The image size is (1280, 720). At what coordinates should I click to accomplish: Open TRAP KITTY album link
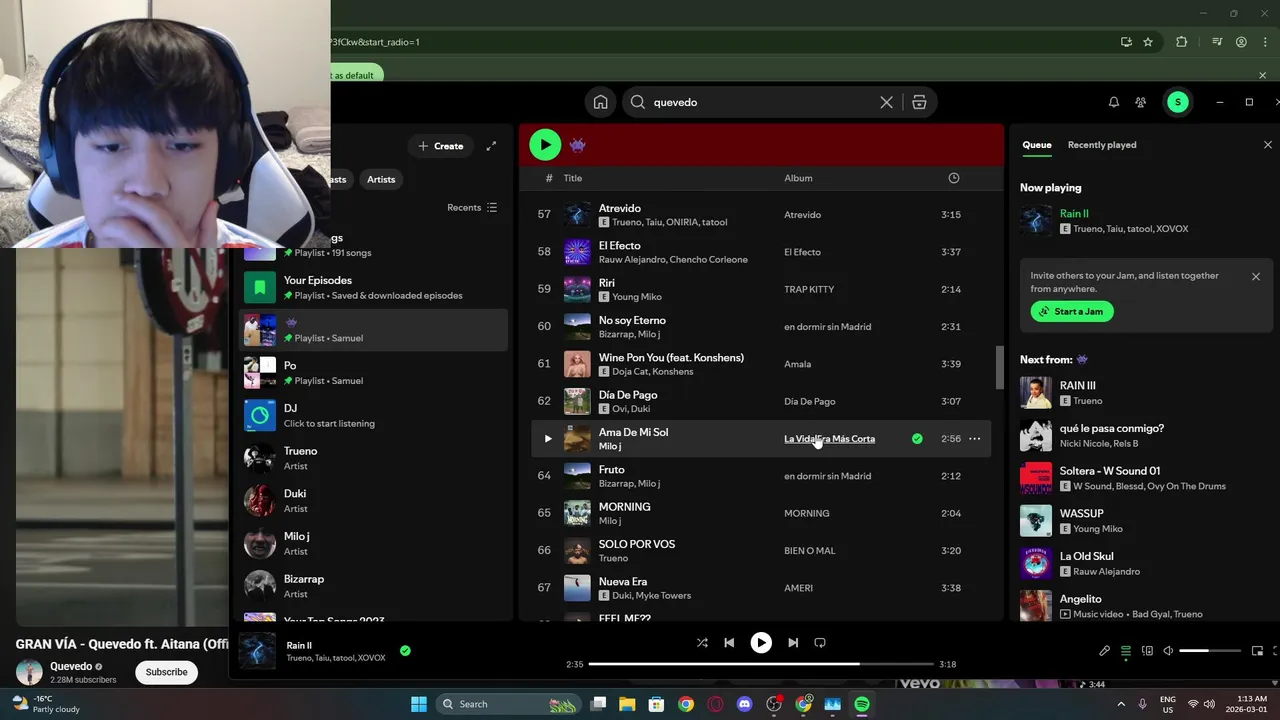[x=809, y=289]
